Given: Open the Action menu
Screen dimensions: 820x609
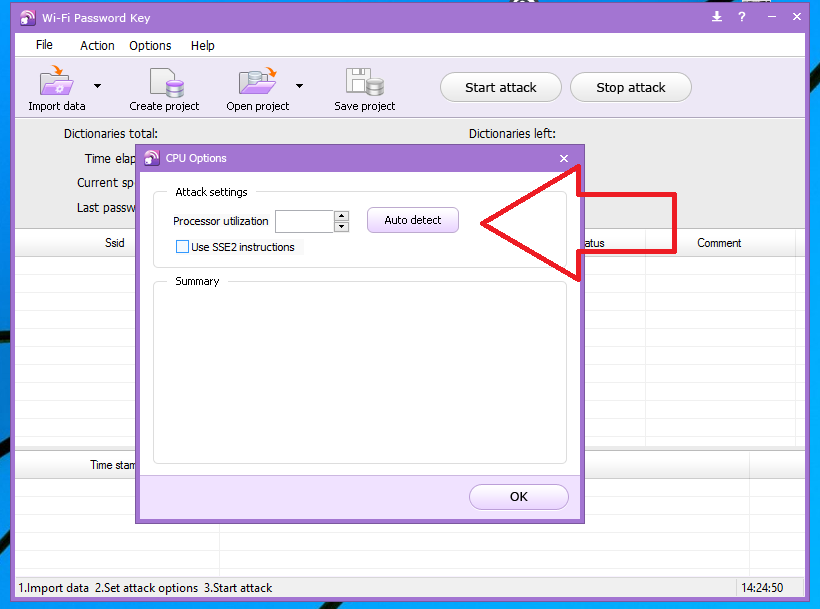Looking at the screenshot, I should [97, 45].
